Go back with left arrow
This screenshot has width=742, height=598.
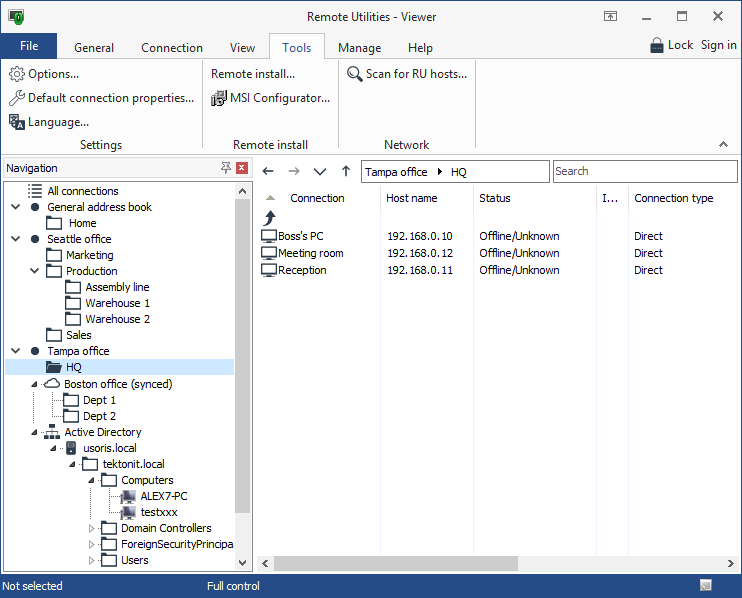coord(268,171)
